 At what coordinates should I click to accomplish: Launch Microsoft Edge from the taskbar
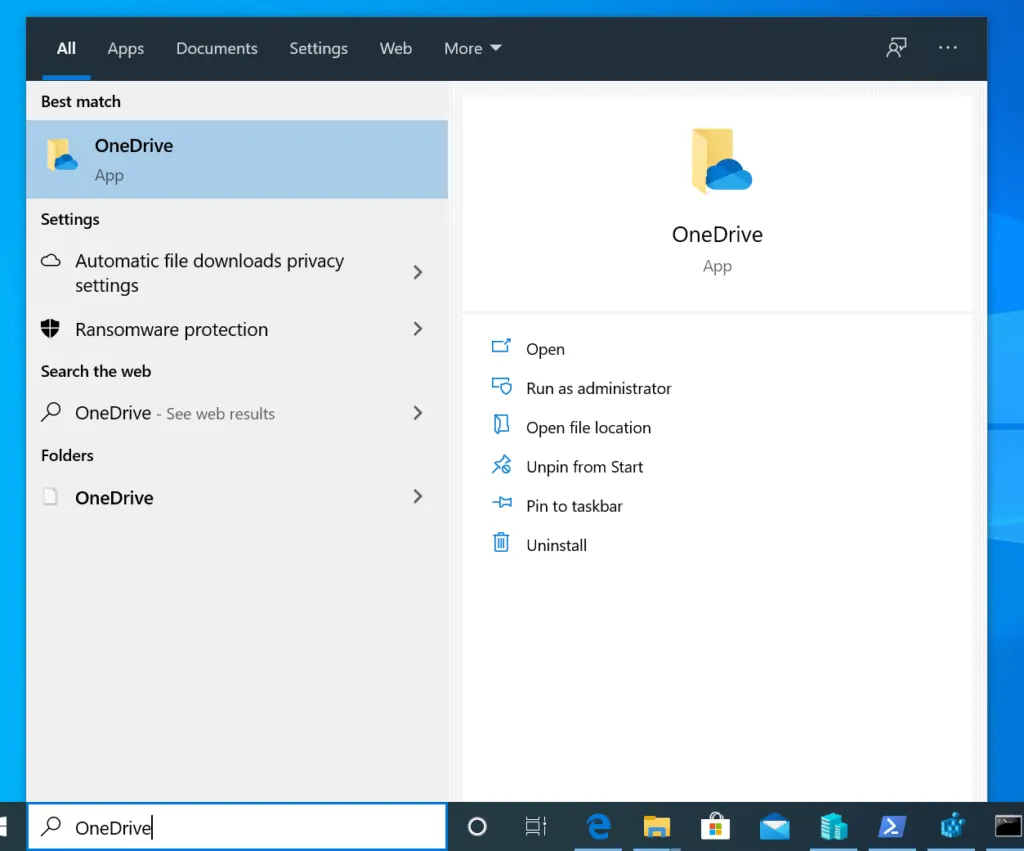pos(597,827)
